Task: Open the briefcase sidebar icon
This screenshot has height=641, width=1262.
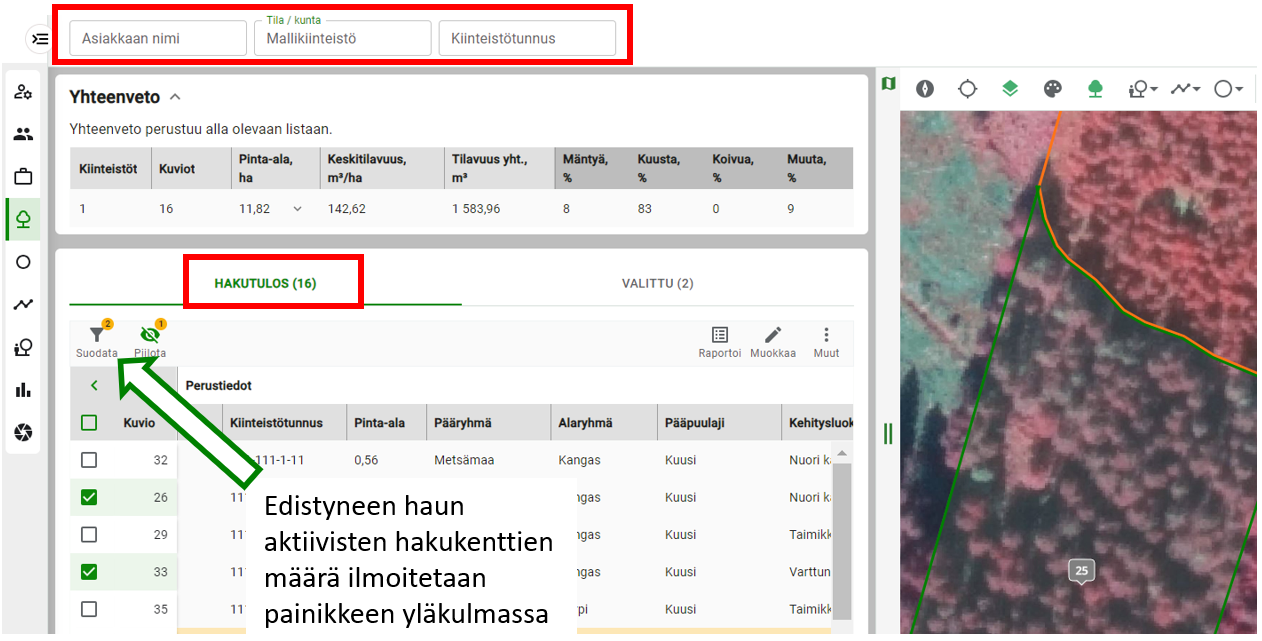Action: point(23,177)
